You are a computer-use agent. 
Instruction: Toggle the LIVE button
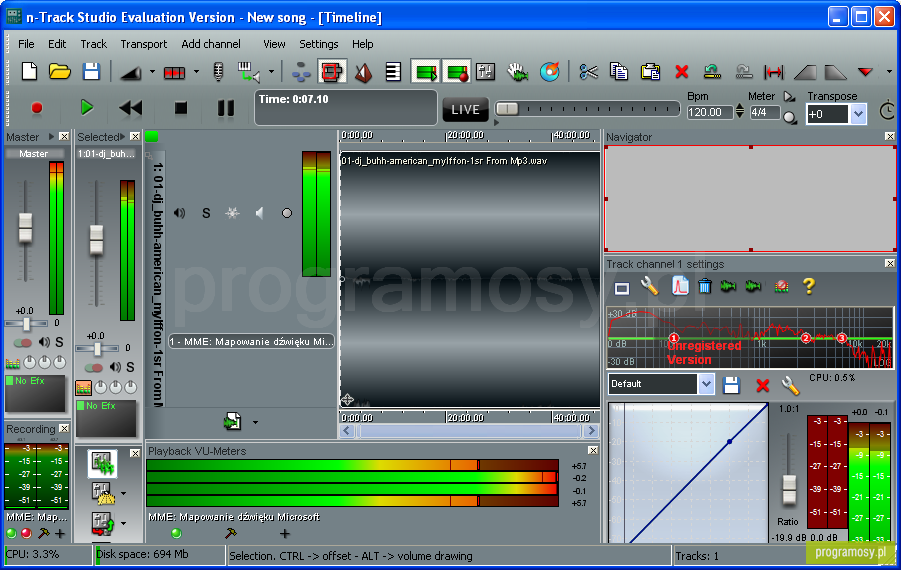(465, 109)
